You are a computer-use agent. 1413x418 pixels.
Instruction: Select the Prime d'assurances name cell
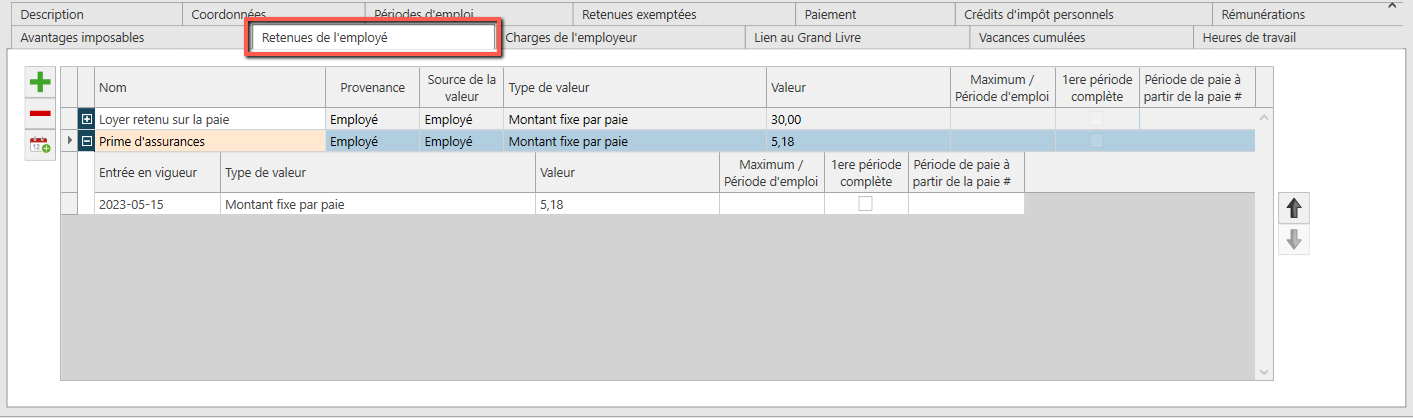tap(210, 141)
